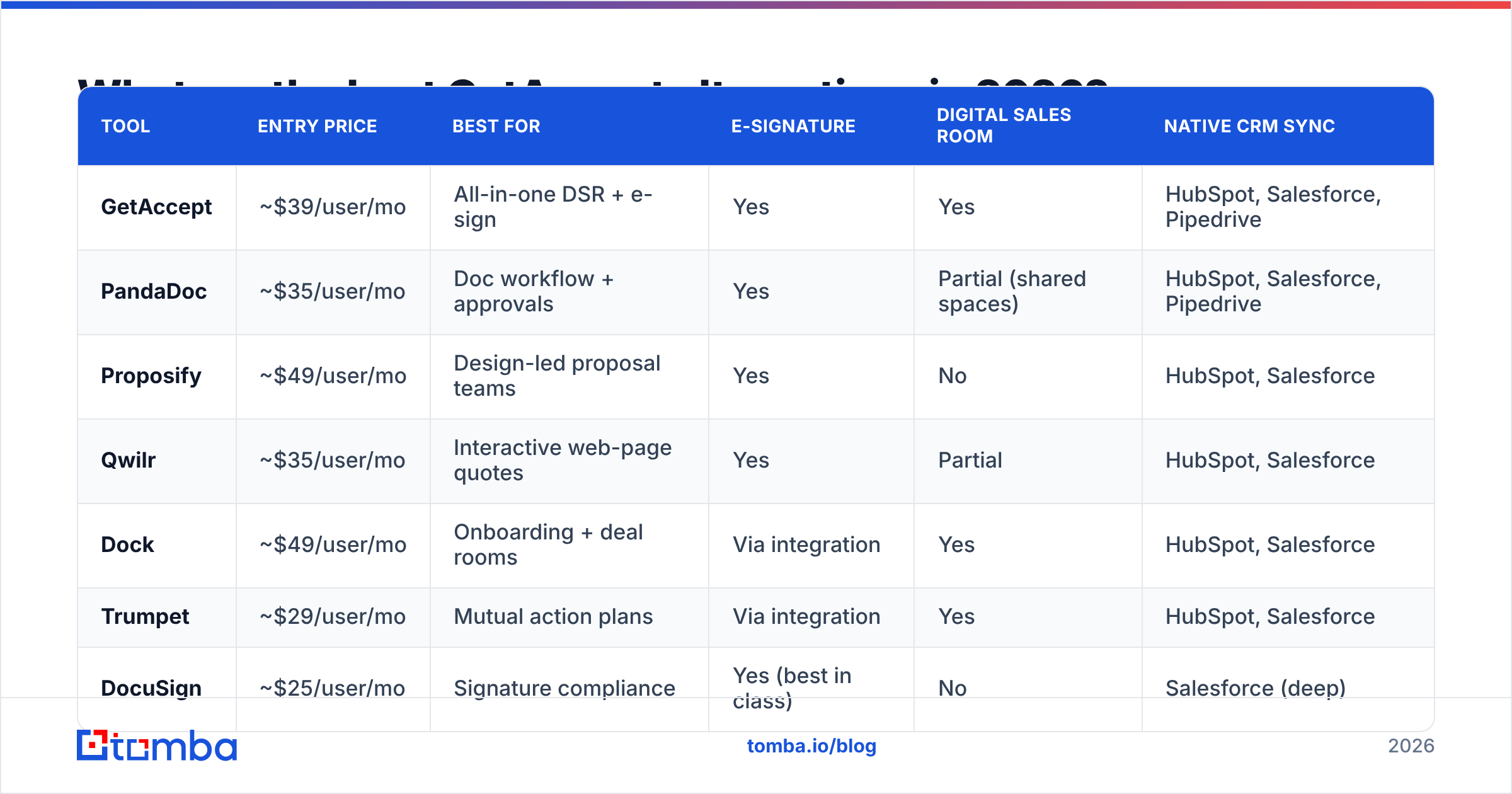Click 'Design-led proposal teams' cell
Screen dimensions: 1512x794
[570, 376]
